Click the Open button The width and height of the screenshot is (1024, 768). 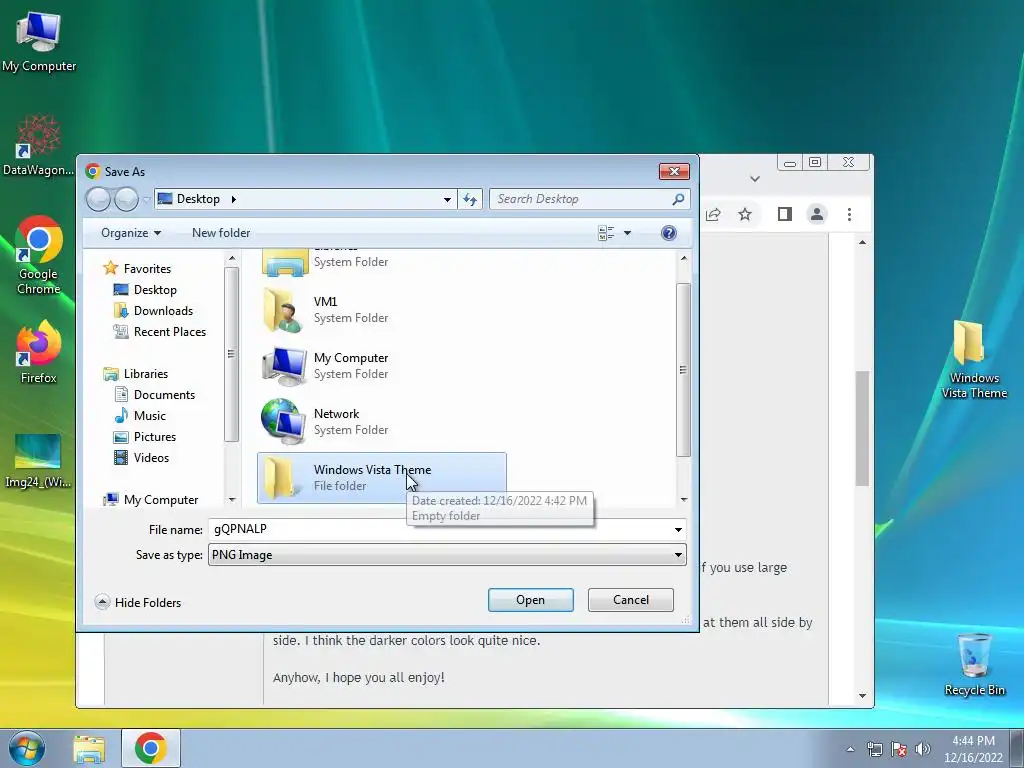coord(530,600)
